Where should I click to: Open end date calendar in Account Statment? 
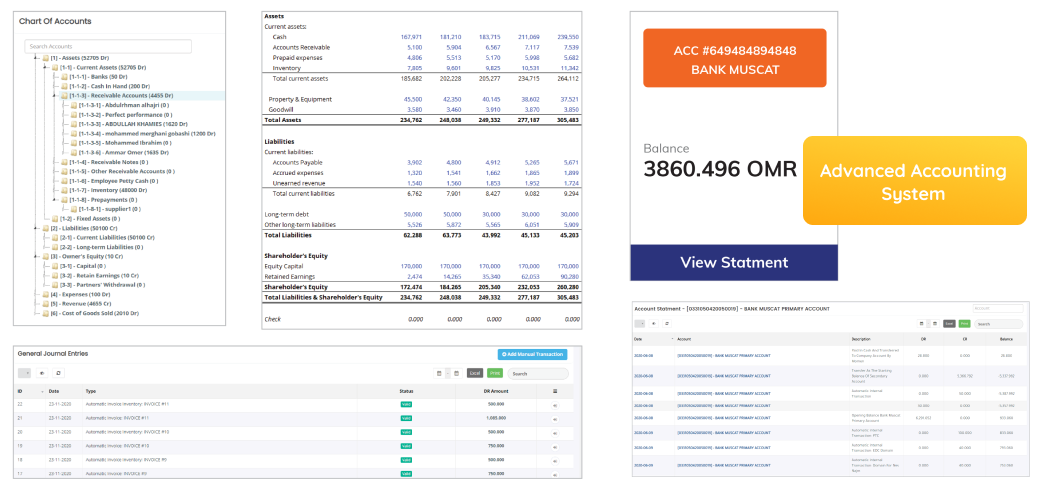(935, 323)
